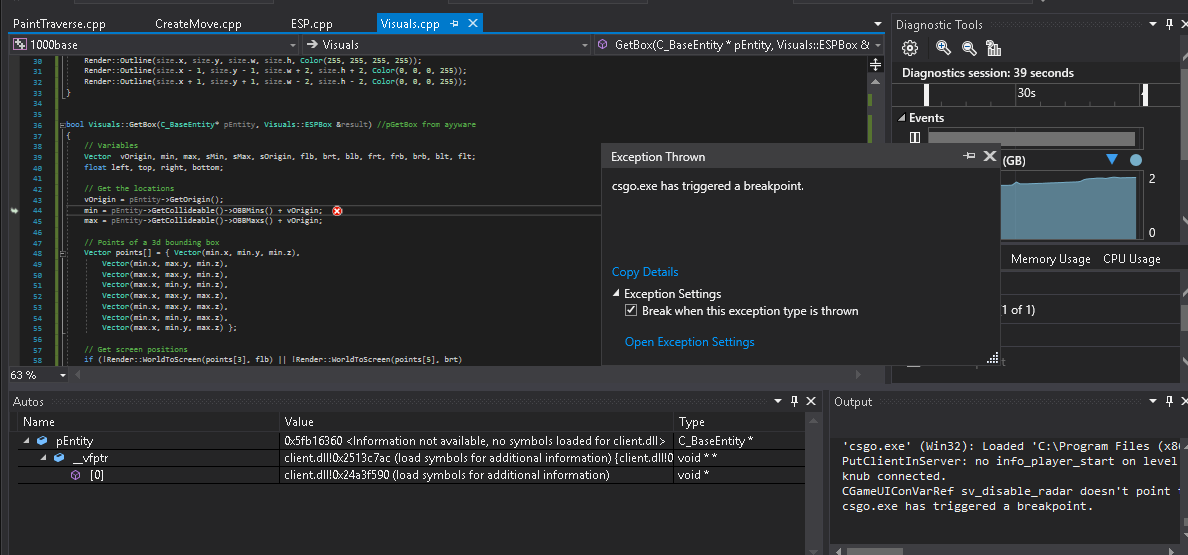Collapse the pEntity tree node
The image size is (1188, 555).
tap(26, 441)
